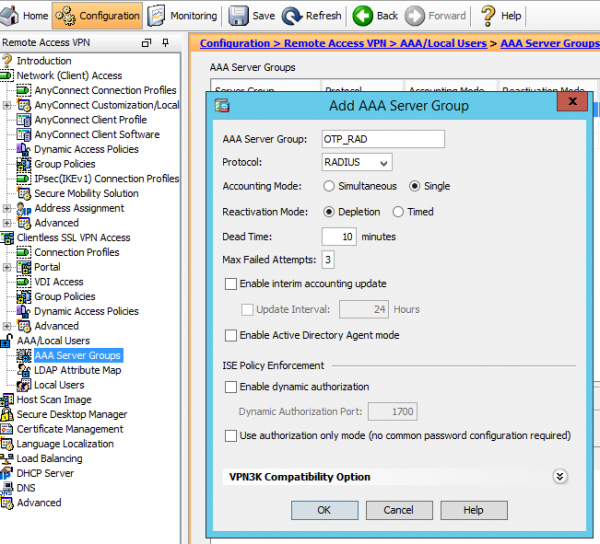Click the Home toolbar icon
600x544 pixels.
(12, 15)
